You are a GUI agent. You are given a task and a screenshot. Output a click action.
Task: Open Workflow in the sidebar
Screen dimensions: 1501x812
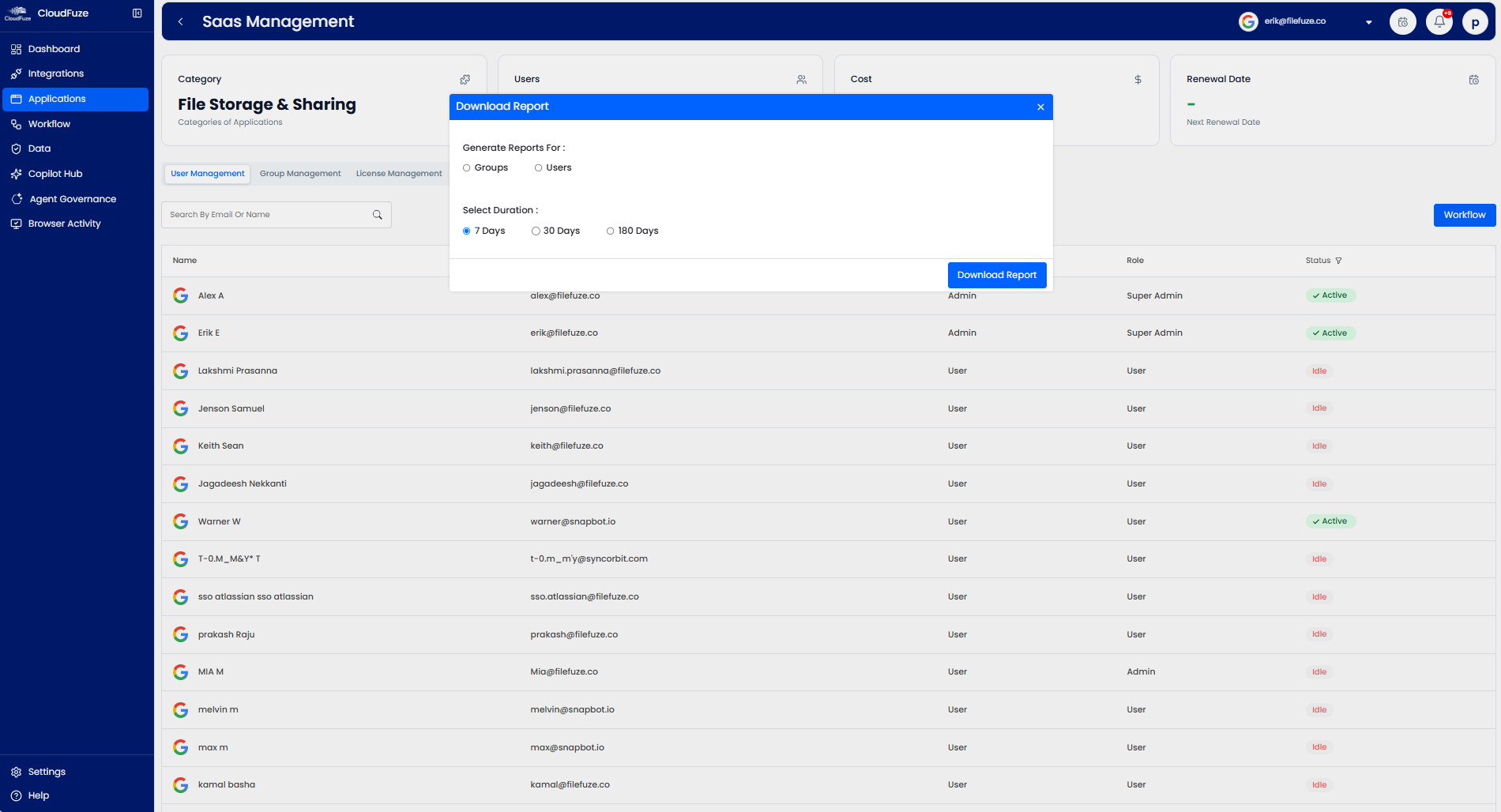(76, 124)
